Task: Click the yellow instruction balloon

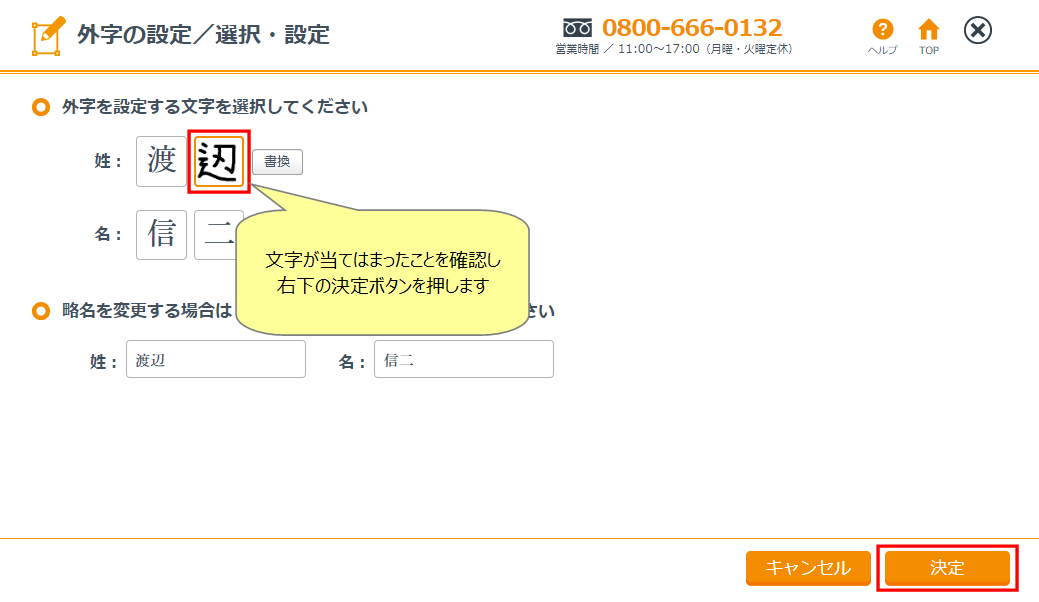Action: pyautogui.click(x=383, y=272)
